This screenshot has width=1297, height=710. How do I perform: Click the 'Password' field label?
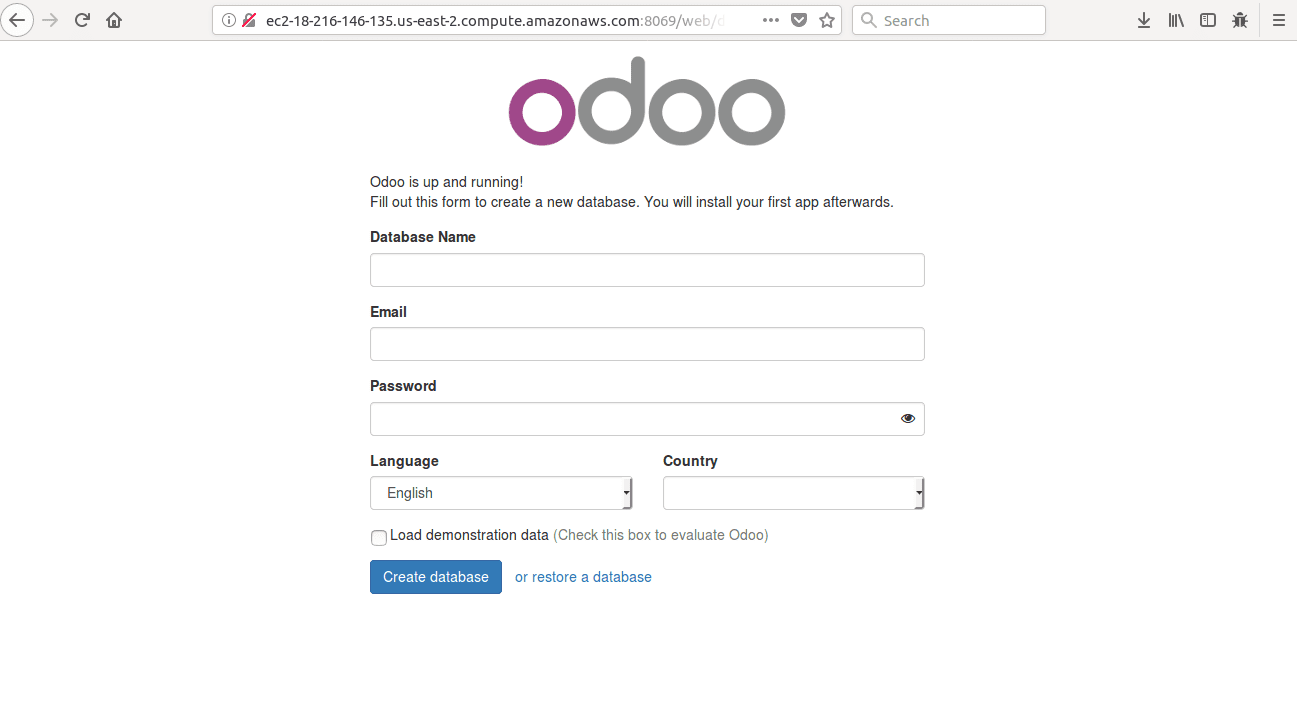click(x=403, y=386)
